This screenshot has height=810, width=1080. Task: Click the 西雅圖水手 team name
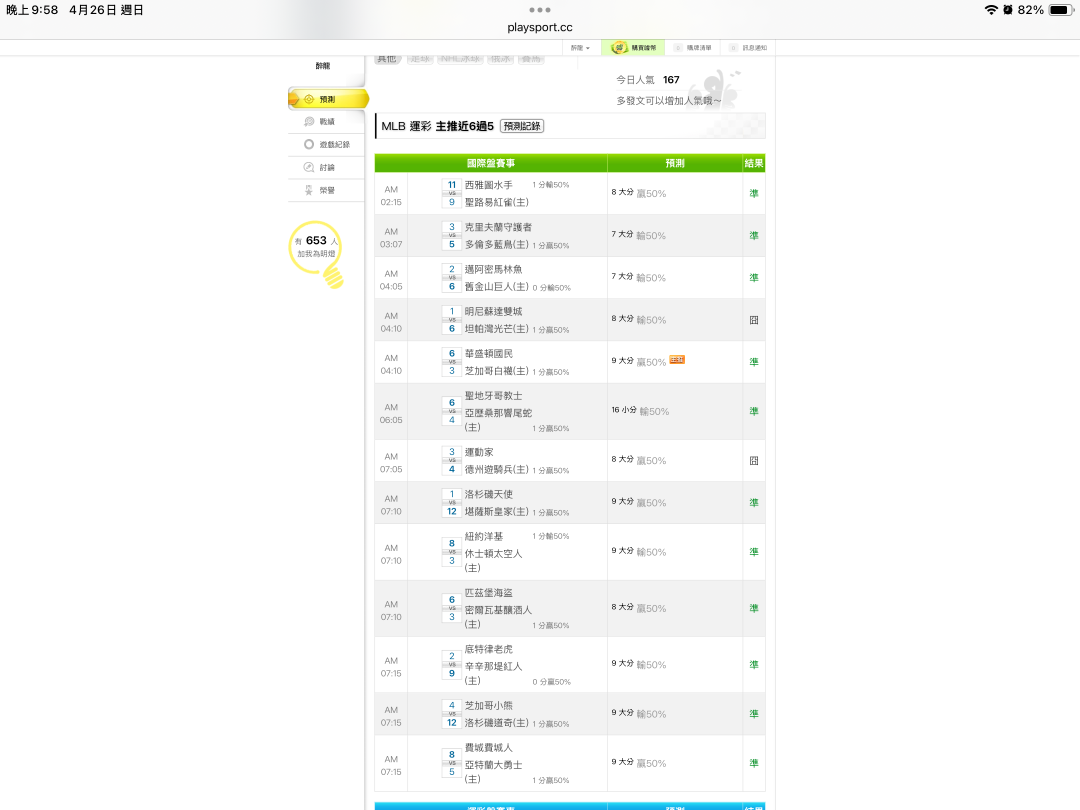488,185
